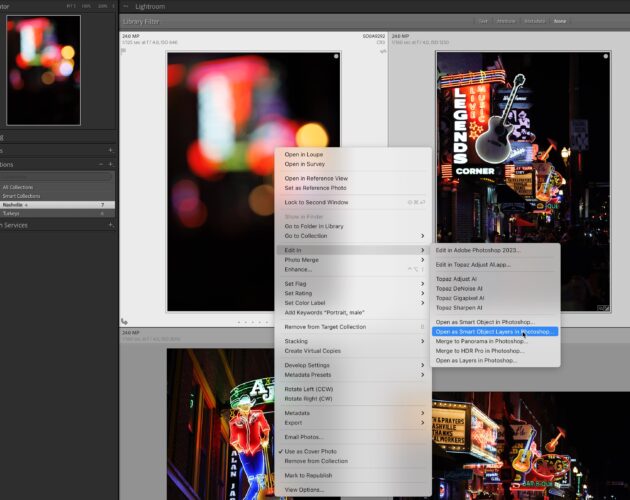
Task: Expand the Set Color Label submenu
Action: (x=353, y=303)
